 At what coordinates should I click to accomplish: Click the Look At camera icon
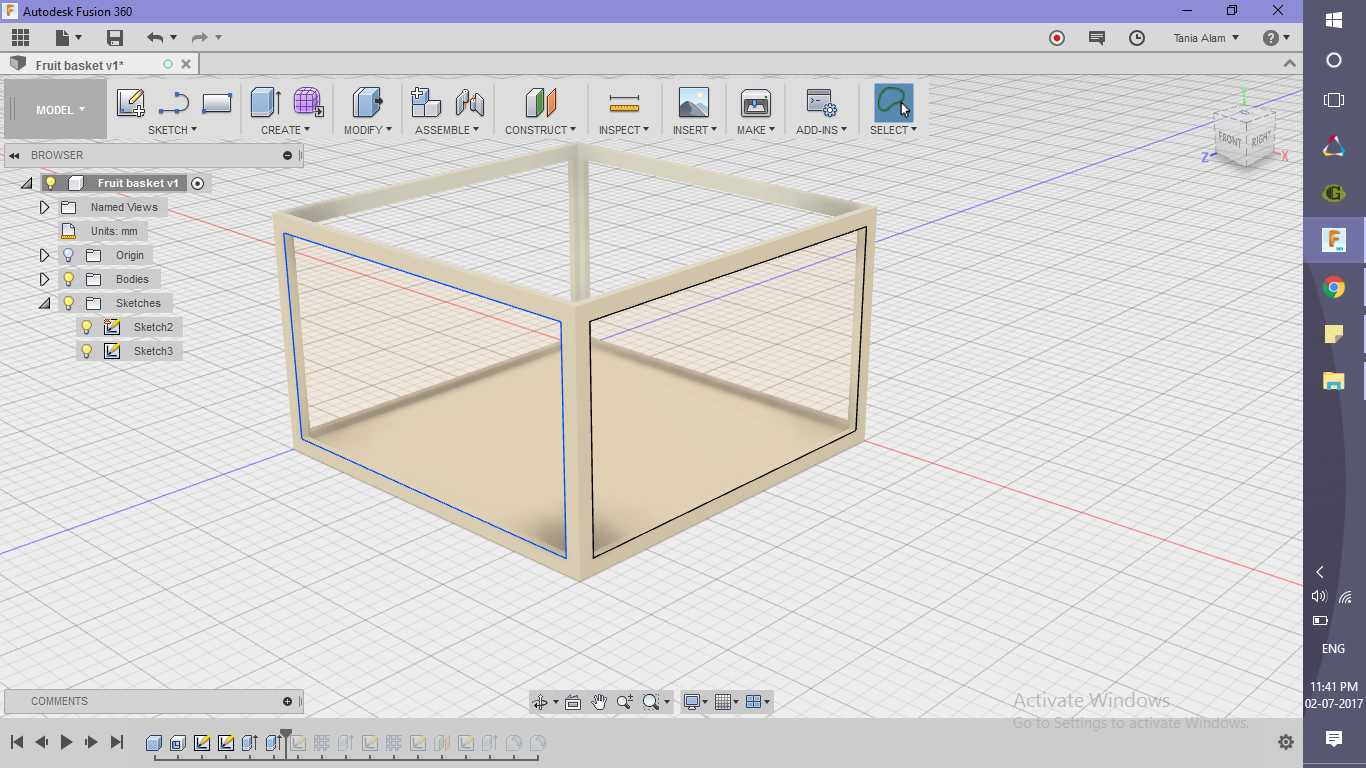coord(573,702)
